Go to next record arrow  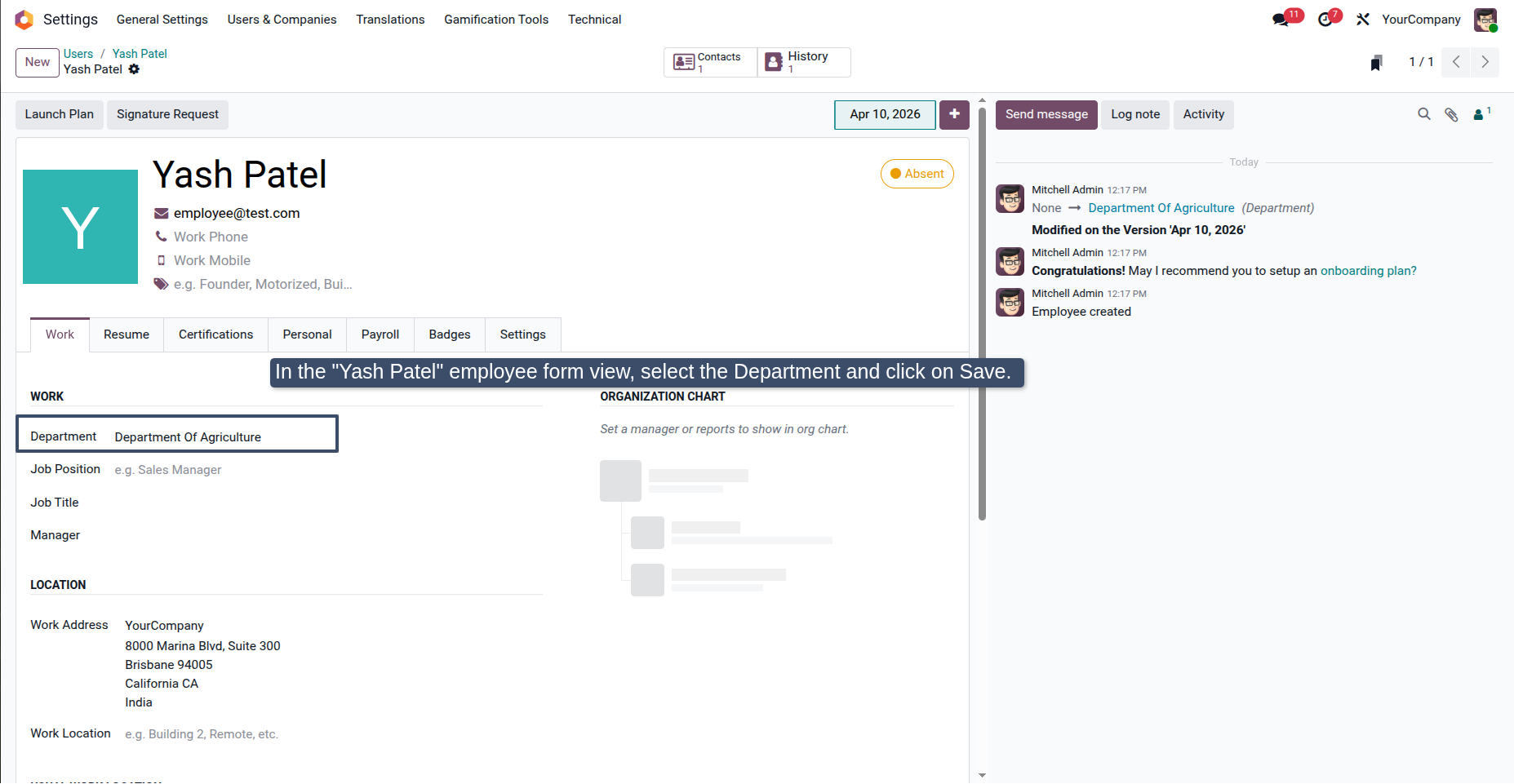coord(1485,62)
